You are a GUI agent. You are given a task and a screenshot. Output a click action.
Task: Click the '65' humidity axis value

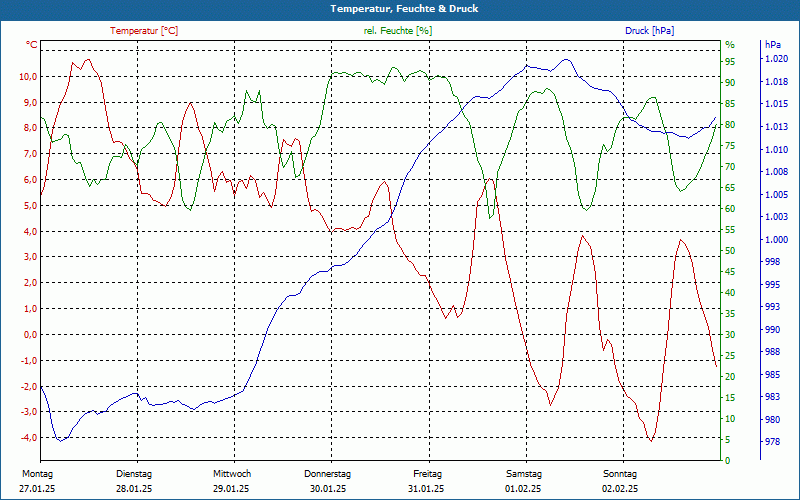point(731,188)
